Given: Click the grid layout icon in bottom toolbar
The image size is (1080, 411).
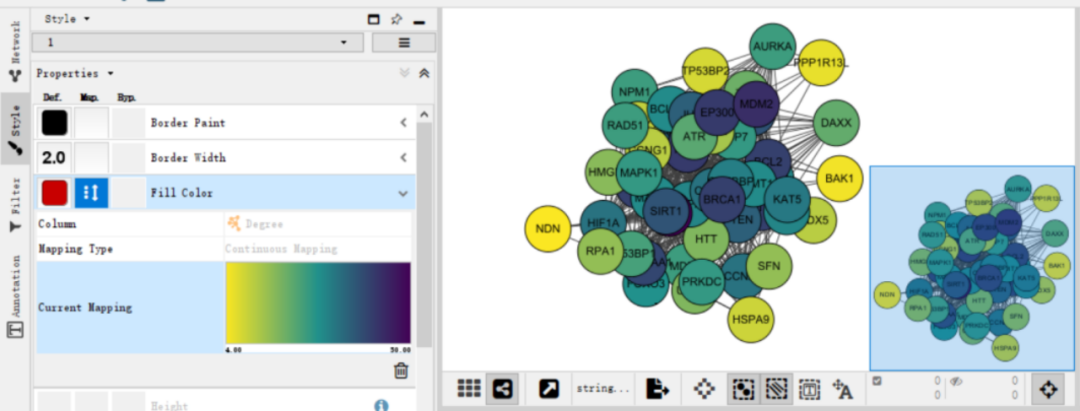Looking at the screenshot, I should pyautogui.click(x=469, y=389).
